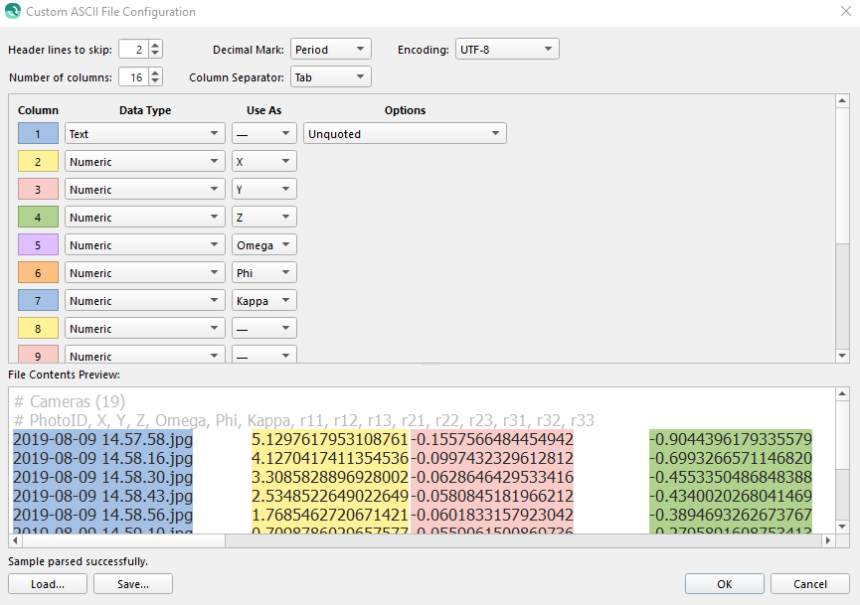Click the preview horizontal scrollbar right arrow

[827, 541]
